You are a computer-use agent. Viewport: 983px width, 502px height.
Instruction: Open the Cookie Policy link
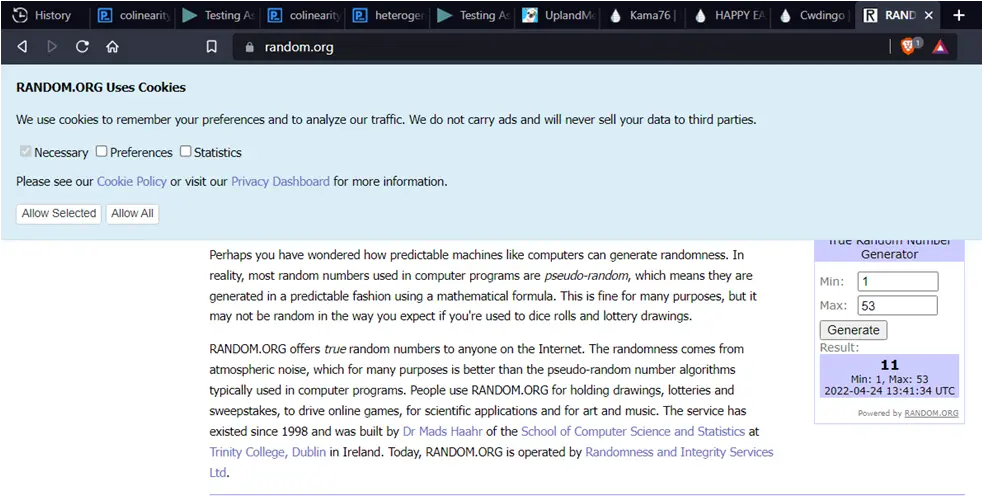(132, 182)
